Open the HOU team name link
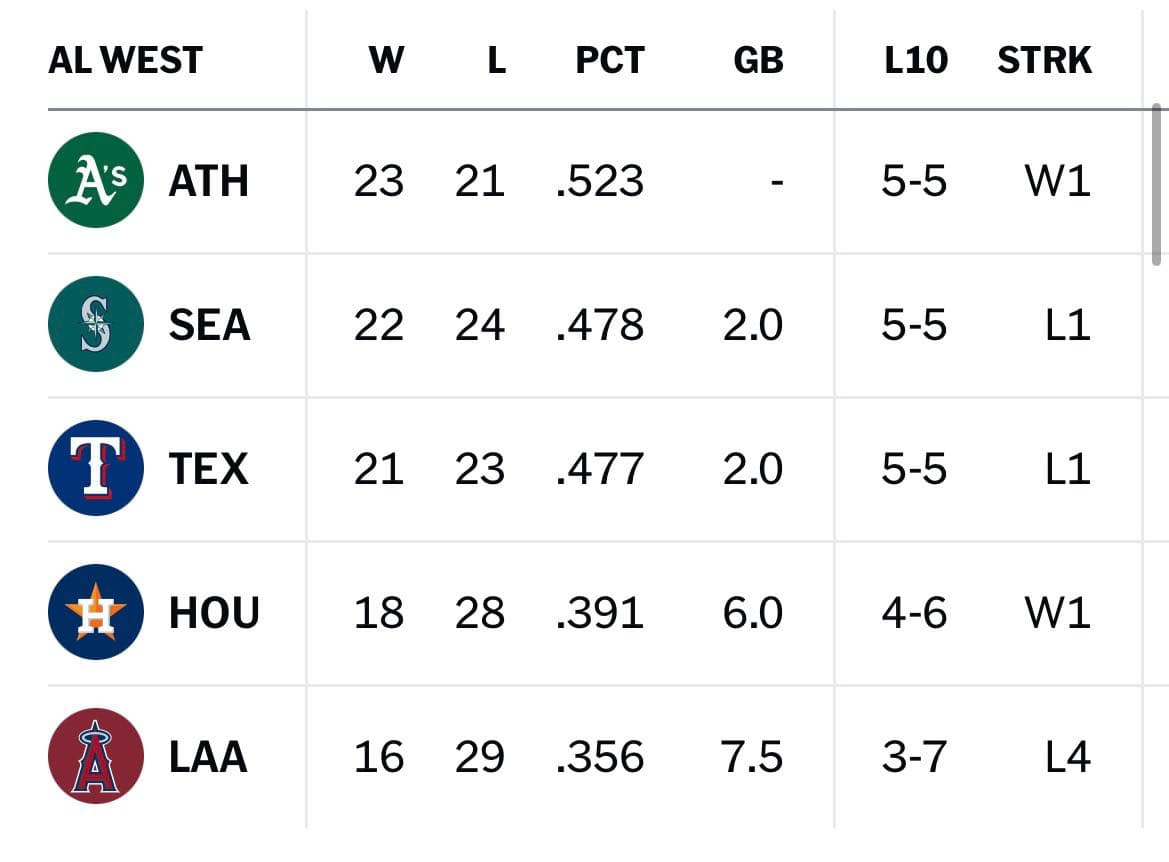1169x862 pixels. [x=214, y=613]
